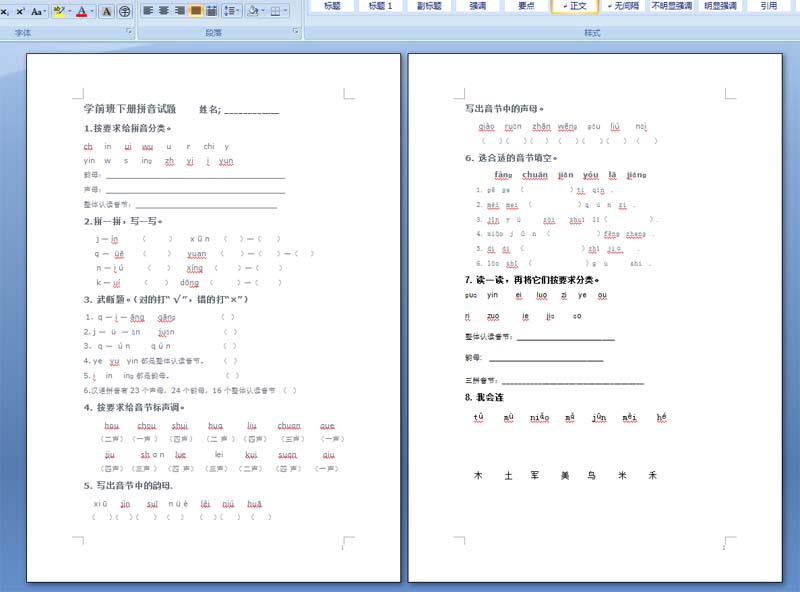Click heading 8.我会连

coord(484,397)
